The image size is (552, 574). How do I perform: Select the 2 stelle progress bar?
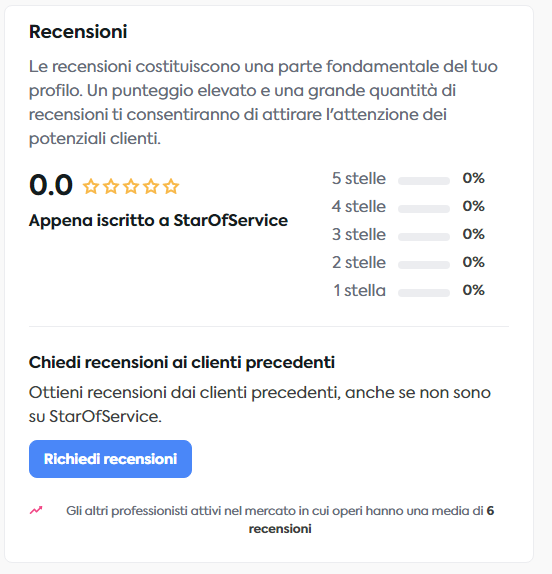click(x=424, y=265)
